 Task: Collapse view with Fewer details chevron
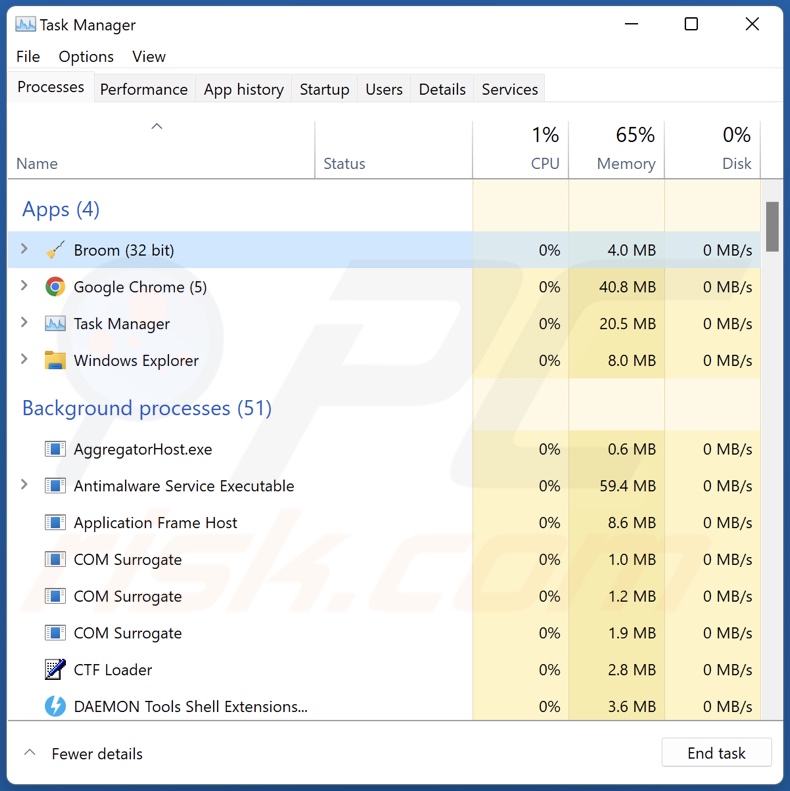[30, 753]
